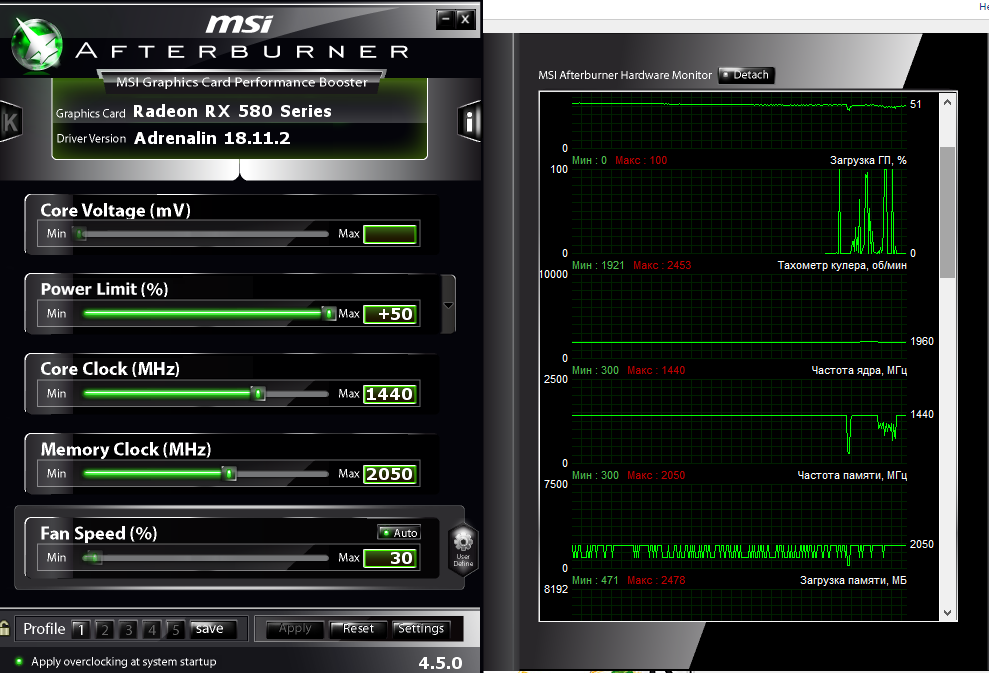
Task: Apply the overclock settings
Action: click(295, 629)
